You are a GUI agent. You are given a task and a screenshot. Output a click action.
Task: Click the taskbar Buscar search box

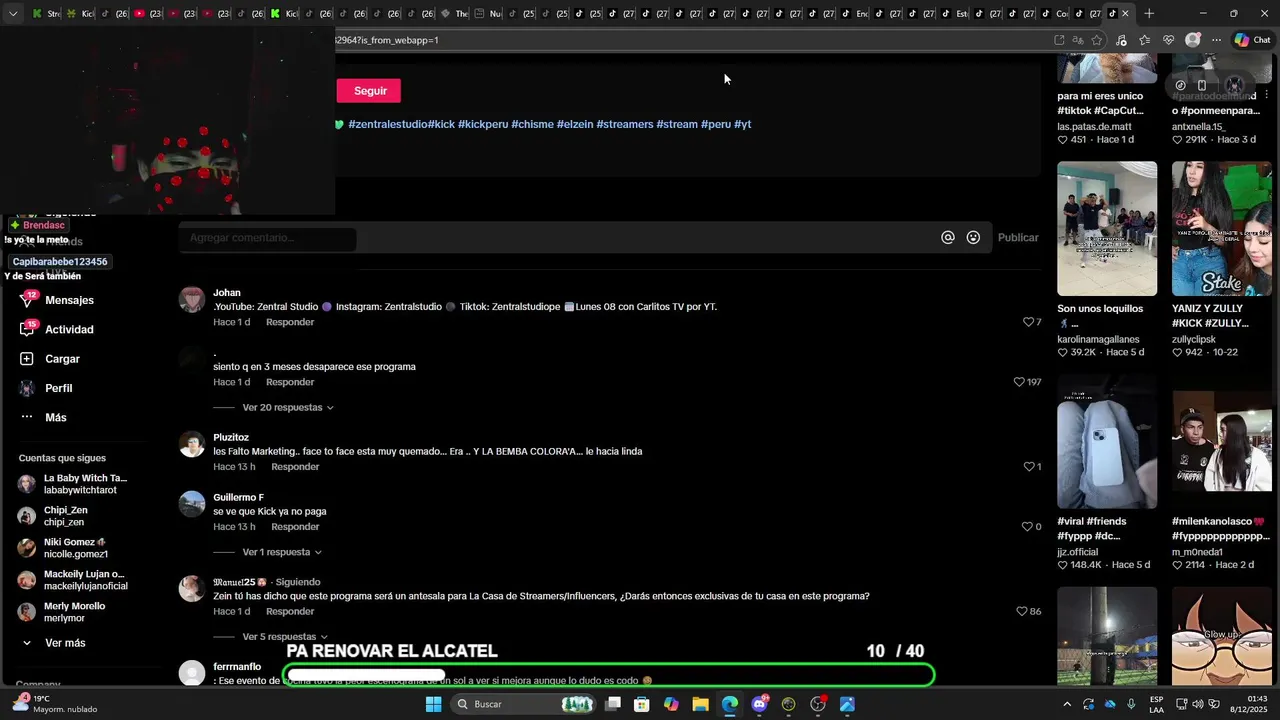click(522, 704)
